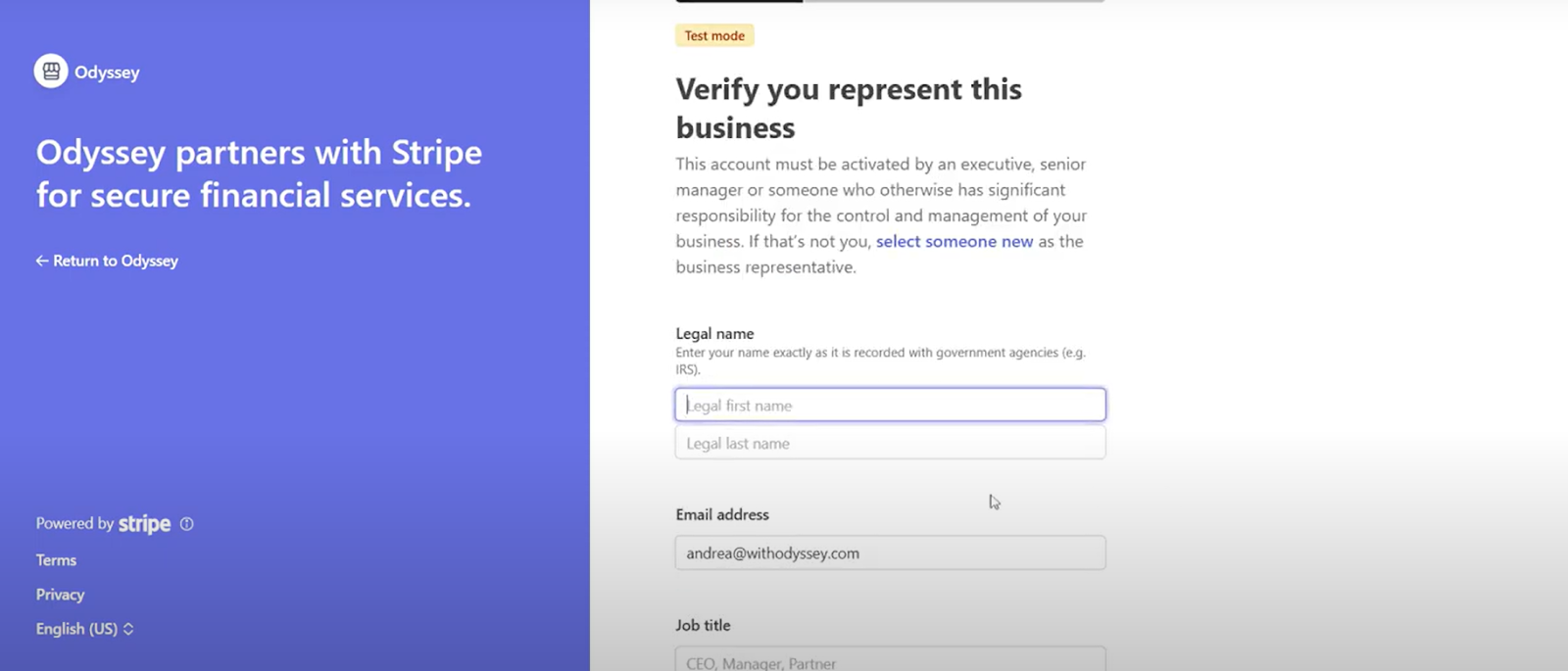Follow the 'select someone new' link
Screen dimensions: 1568x671
click(954, 241)
